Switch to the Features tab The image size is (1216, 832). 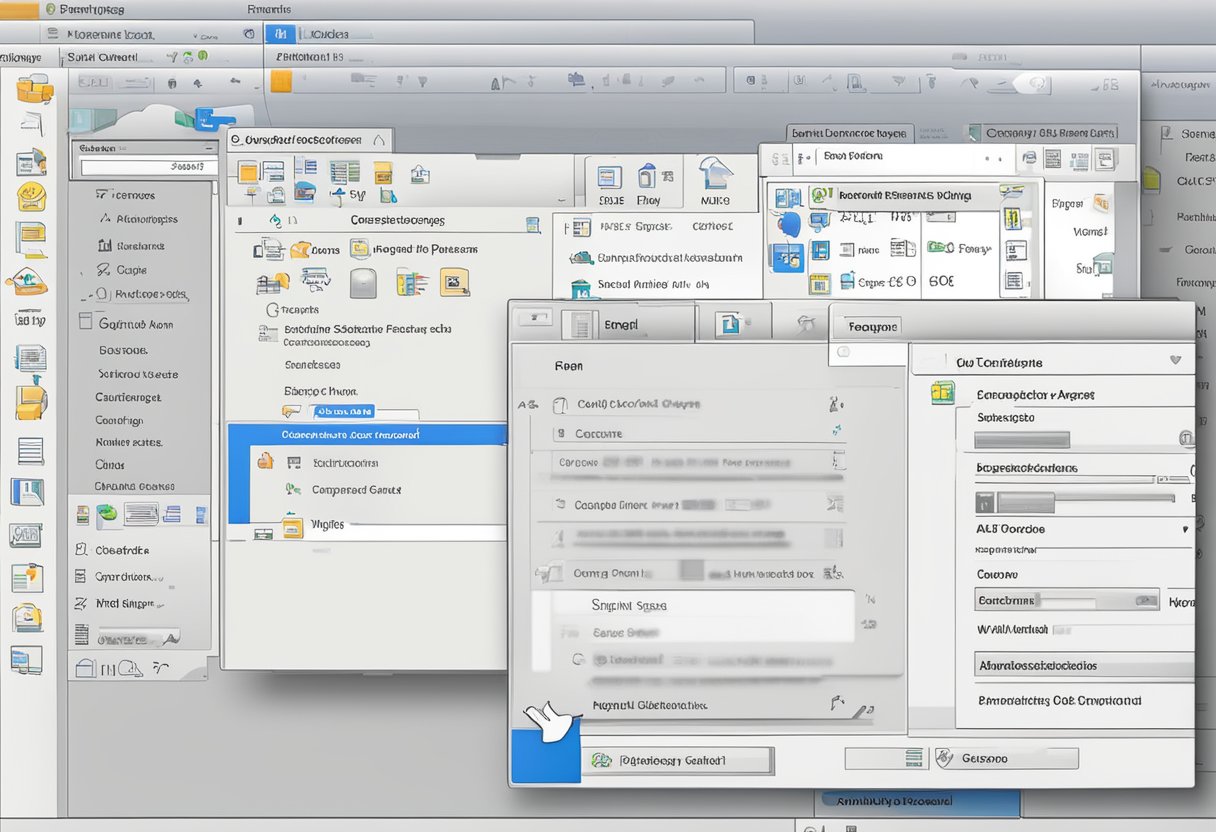tap(873, 324)
